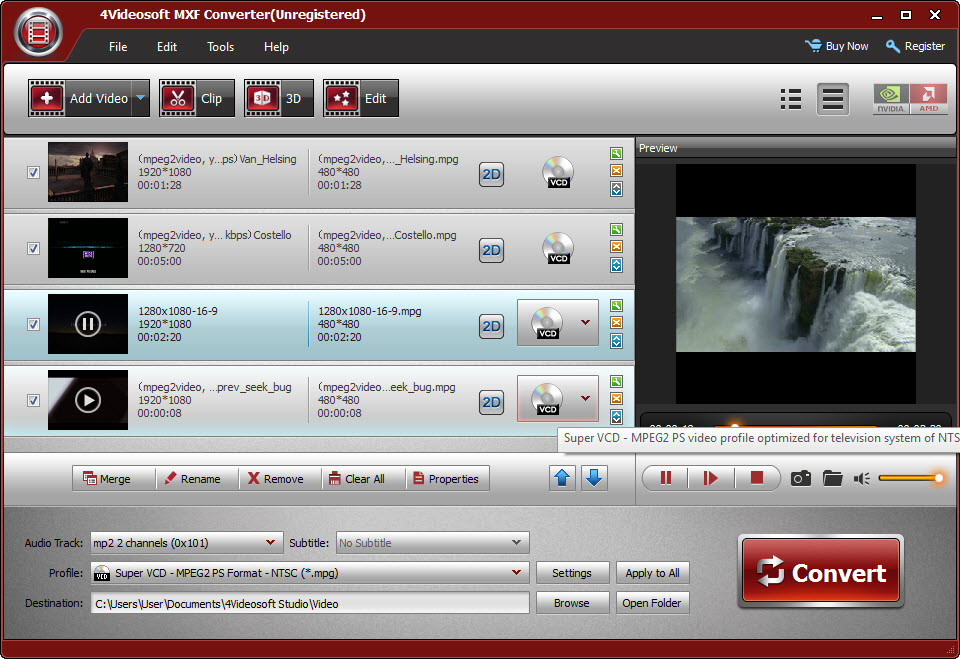The width and height of the screenshot is (960, 659).
Task: Mute the preview speaker icon
Action: click(862, 478)
